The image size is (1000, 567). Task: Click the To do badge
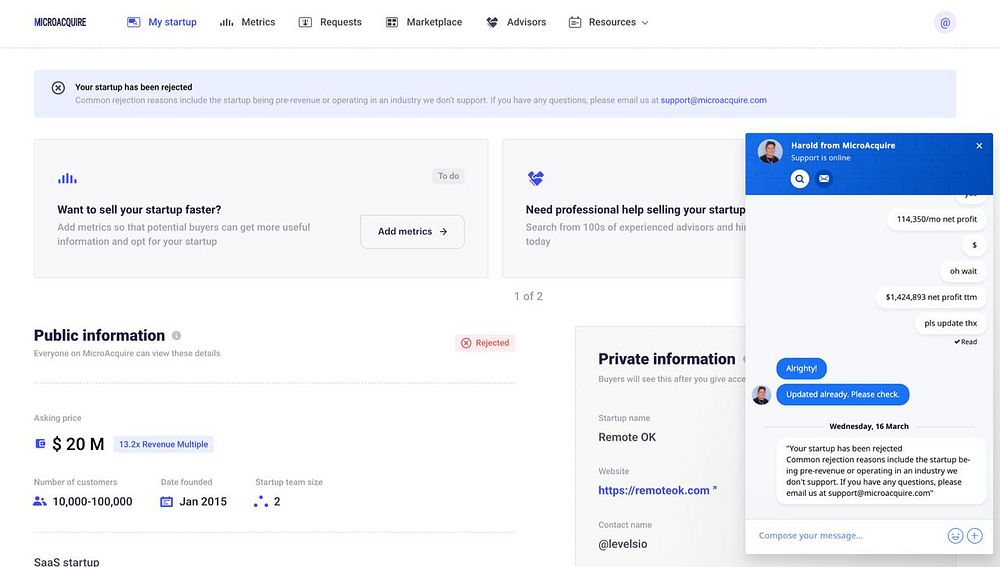(448, 176)
